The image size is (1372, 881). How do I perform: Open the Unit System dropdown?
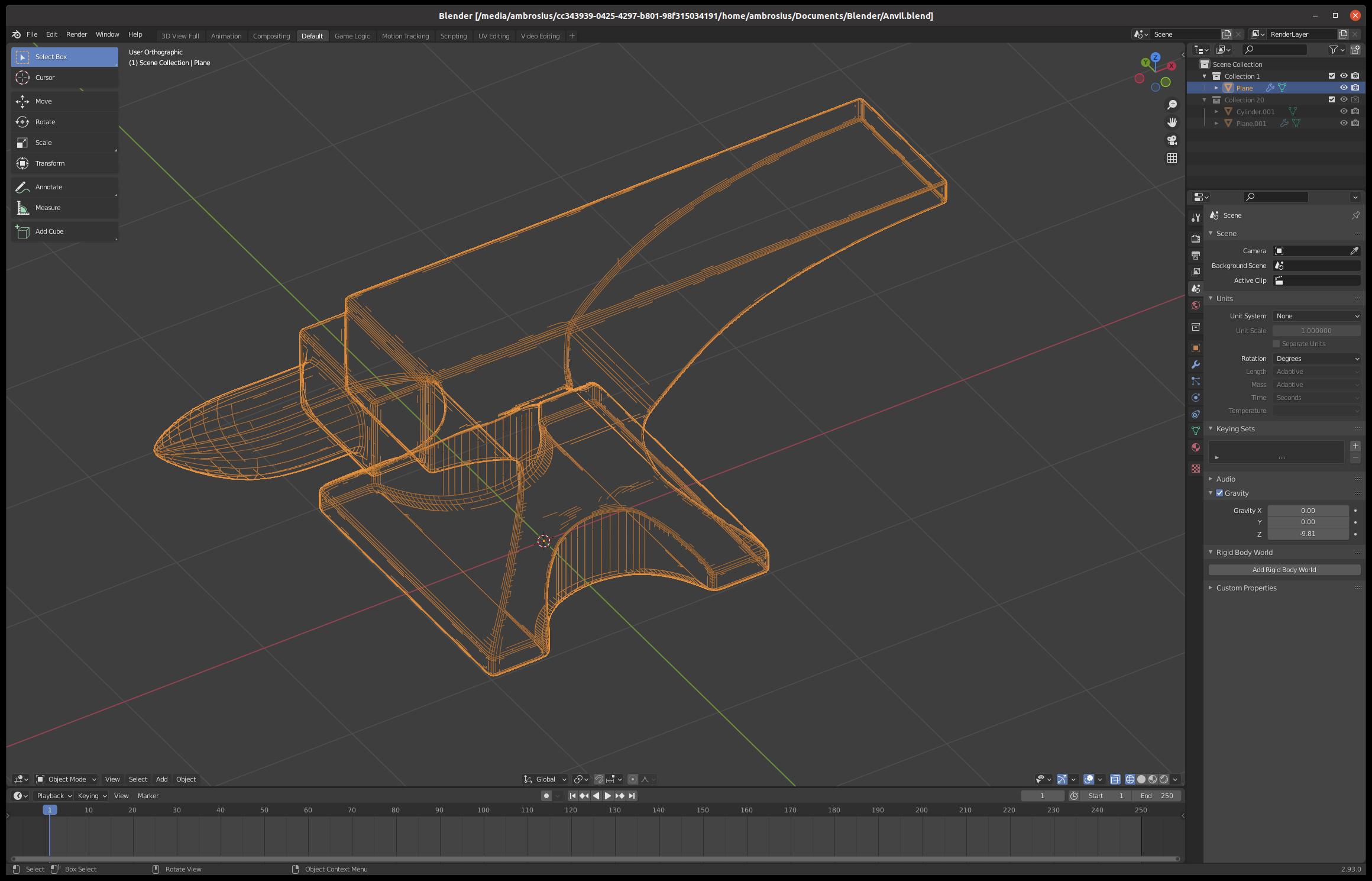click(x=1317, y=316)
